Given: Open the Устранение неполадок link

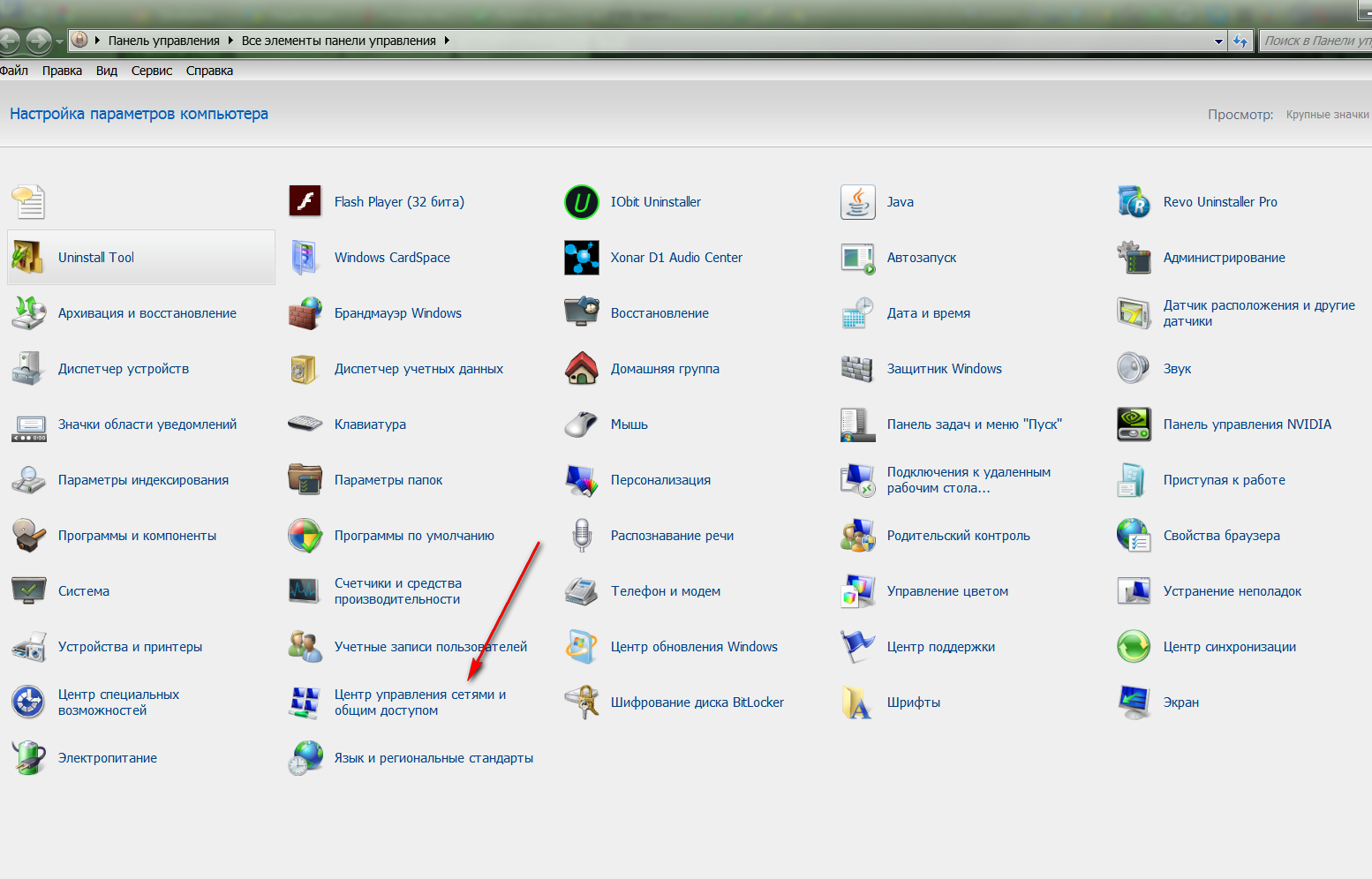Looking at the screenshot, I should tap(1233, 591).
